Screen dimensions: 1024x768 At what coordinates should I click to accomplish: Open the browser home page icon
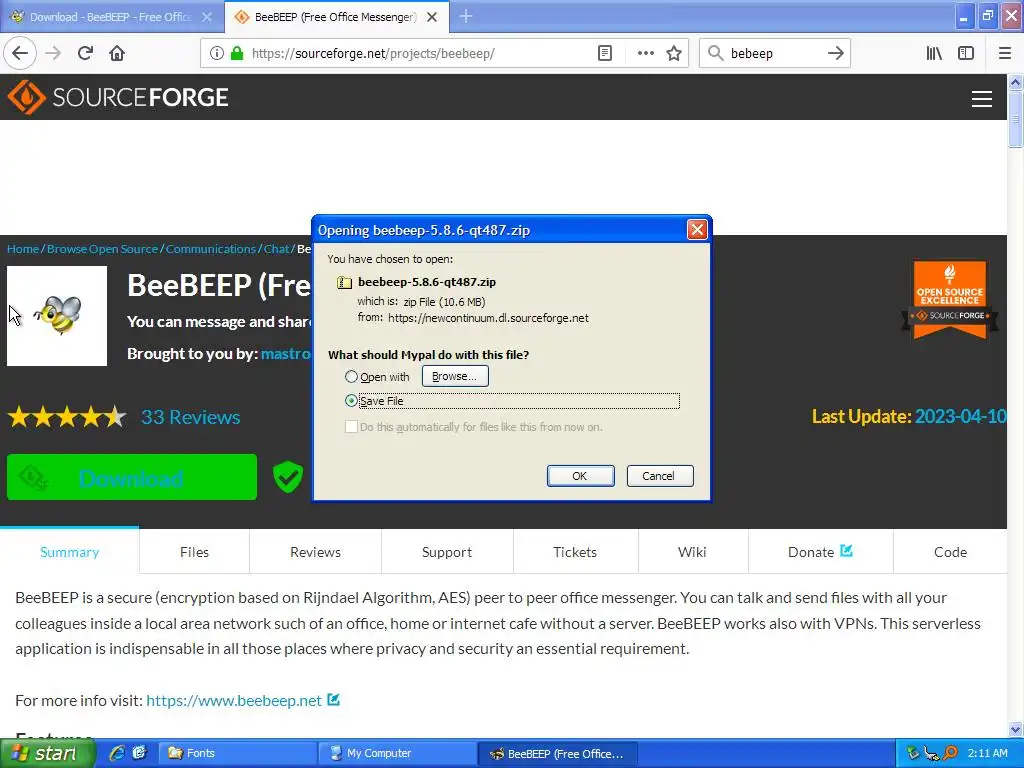[x=117, y=53]
